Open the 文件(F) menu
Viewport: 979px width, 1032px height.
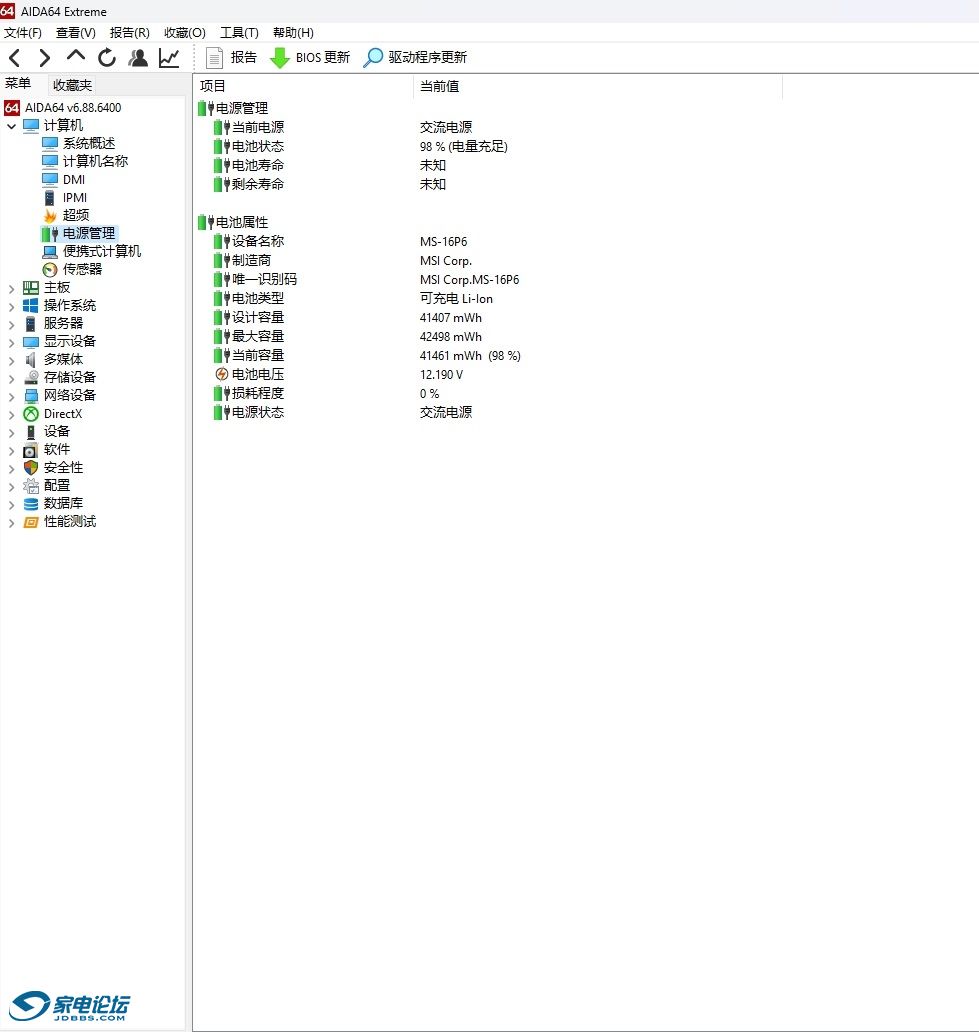click(23, 32)
